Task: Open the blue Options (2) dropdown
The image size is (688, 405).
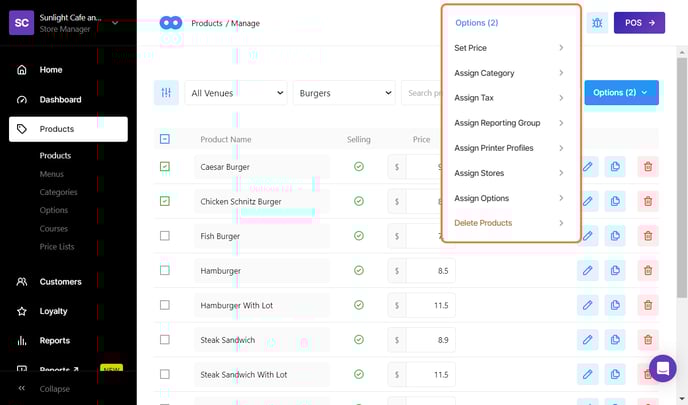Action: coord(621,93)
